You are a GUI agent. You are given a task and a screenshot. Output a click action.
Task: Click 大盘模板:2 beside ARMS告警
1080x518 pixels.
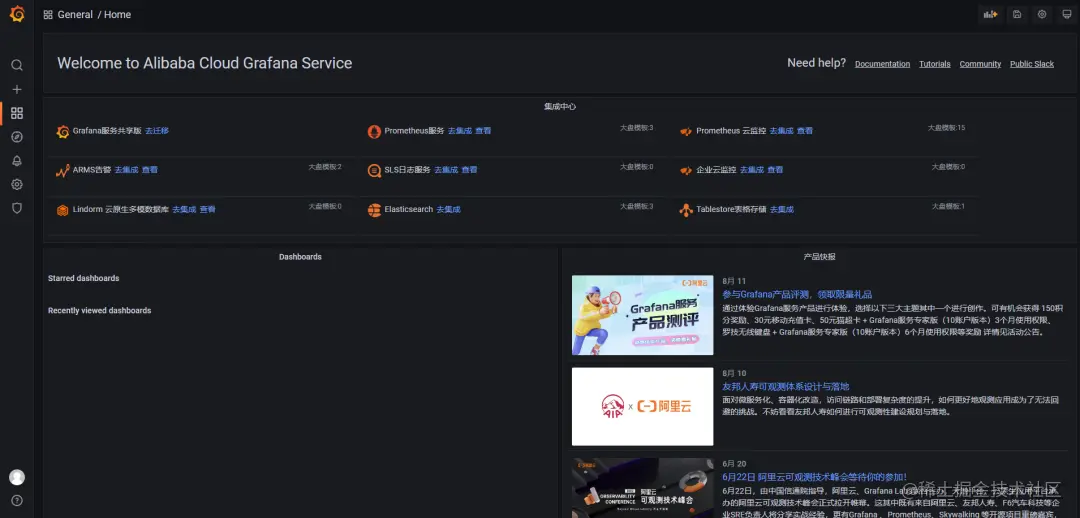pos(325,167)
